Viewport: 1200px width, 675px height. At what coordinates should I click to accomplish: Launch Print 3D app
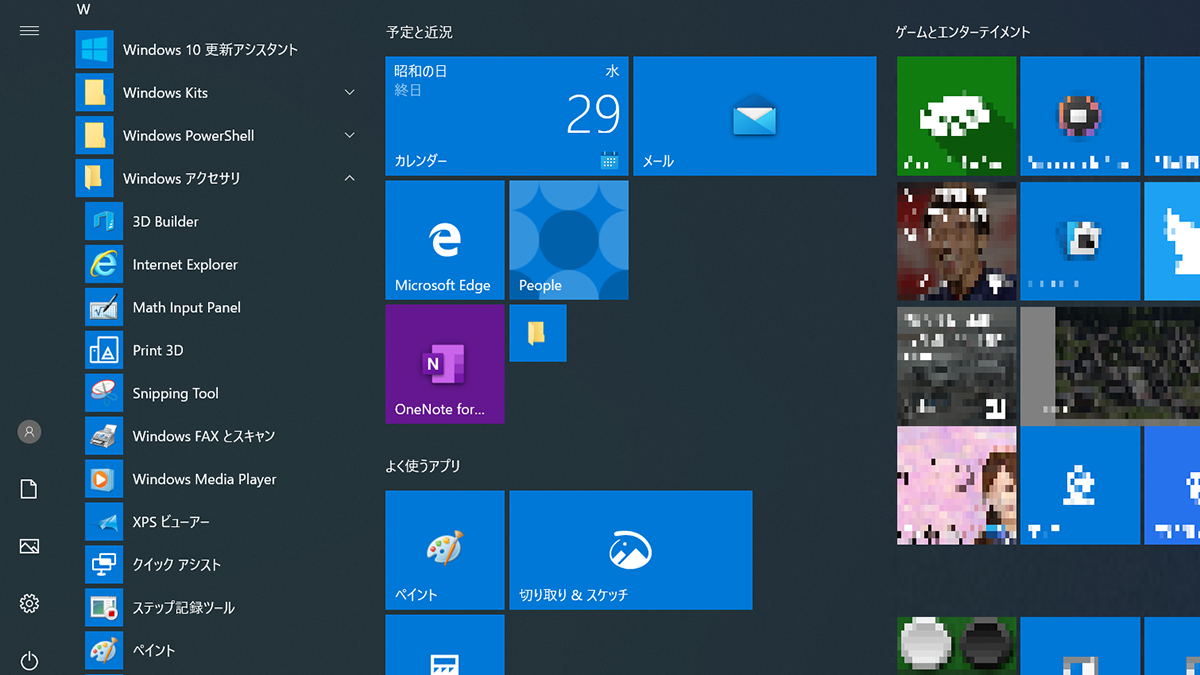[158, 351]
